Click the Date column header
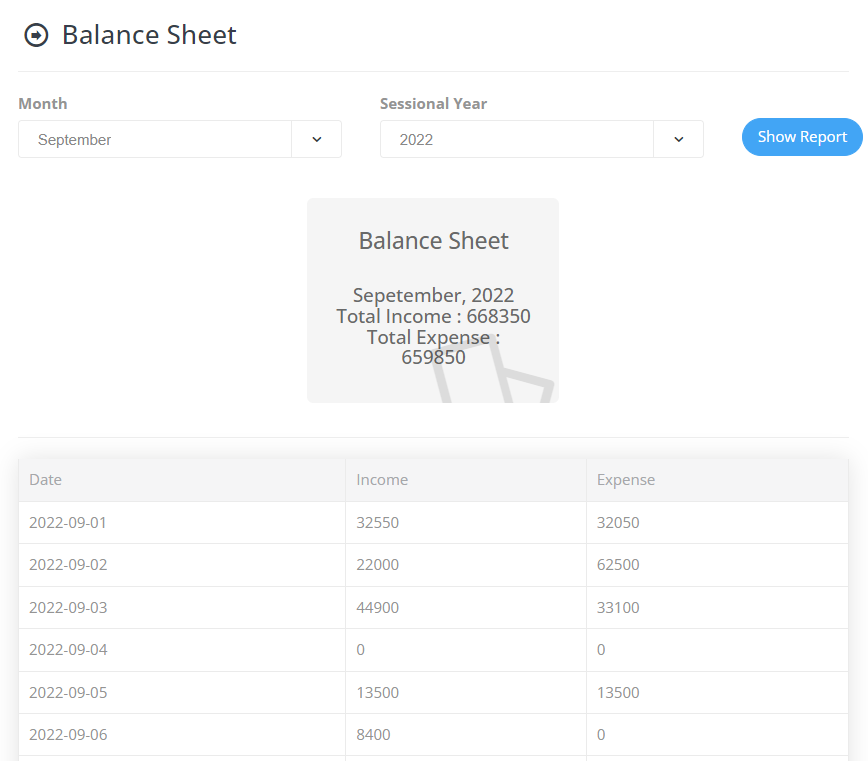868x761 pixels. pyautogui.click(x=45, y=480)
